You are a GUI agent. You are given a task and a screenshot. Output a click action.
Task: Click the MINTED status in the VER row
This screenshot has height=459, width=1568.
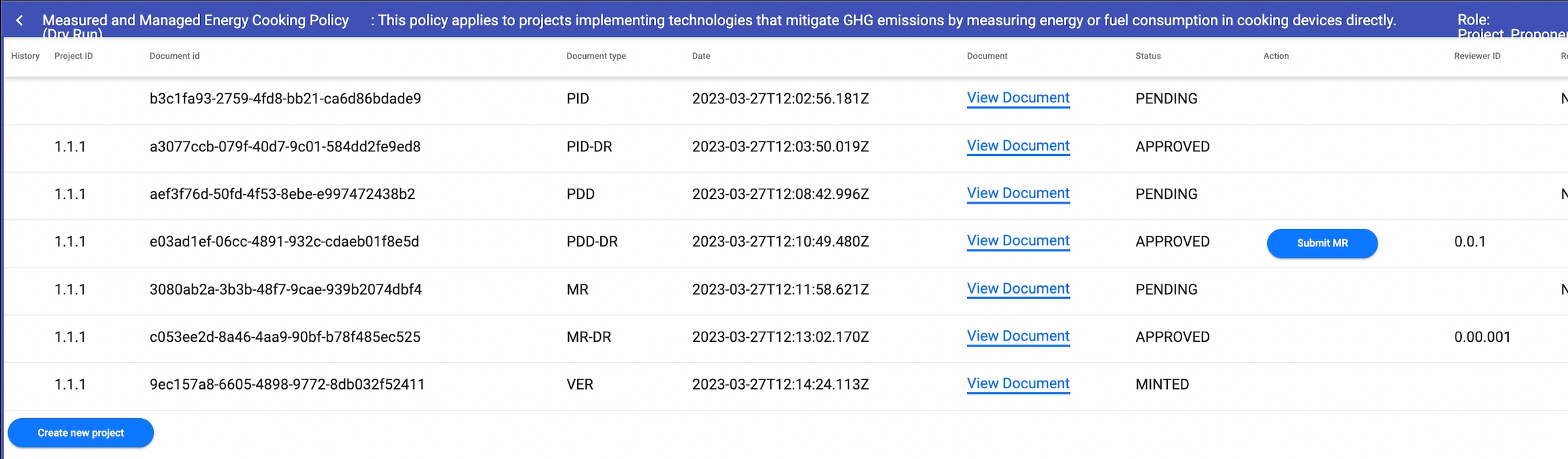1162,385
